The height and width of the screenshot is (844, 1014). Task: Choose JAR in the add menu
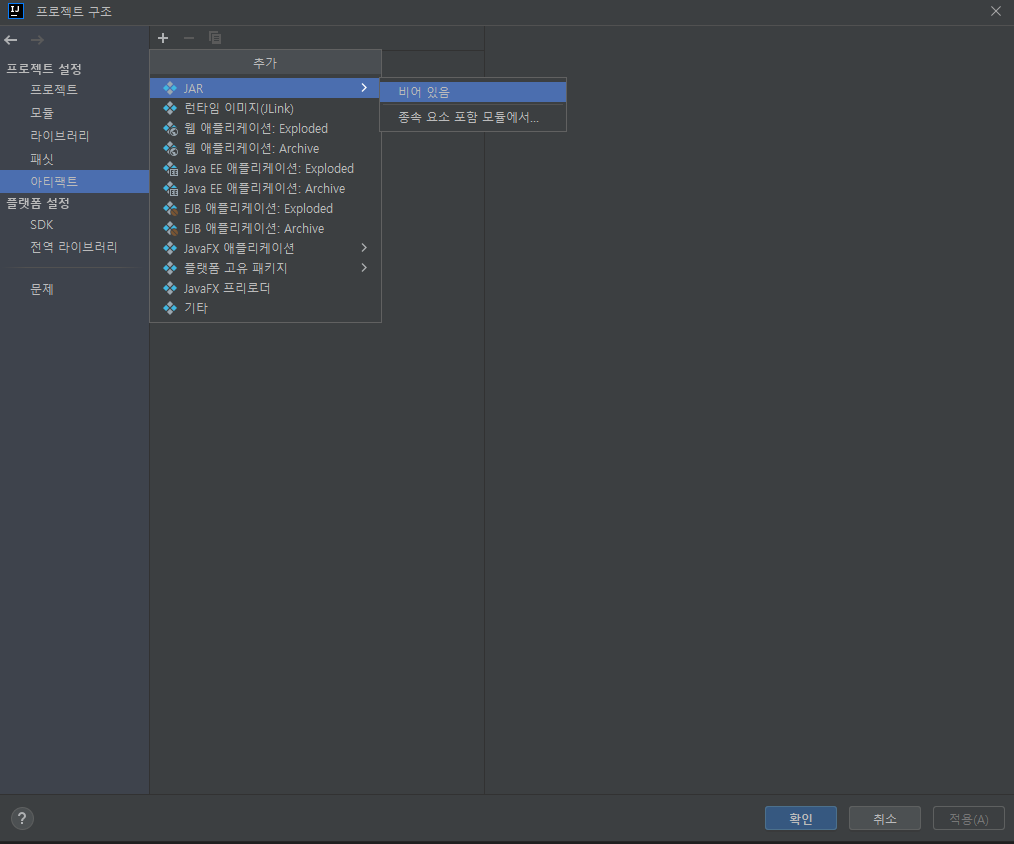point(264,88)
